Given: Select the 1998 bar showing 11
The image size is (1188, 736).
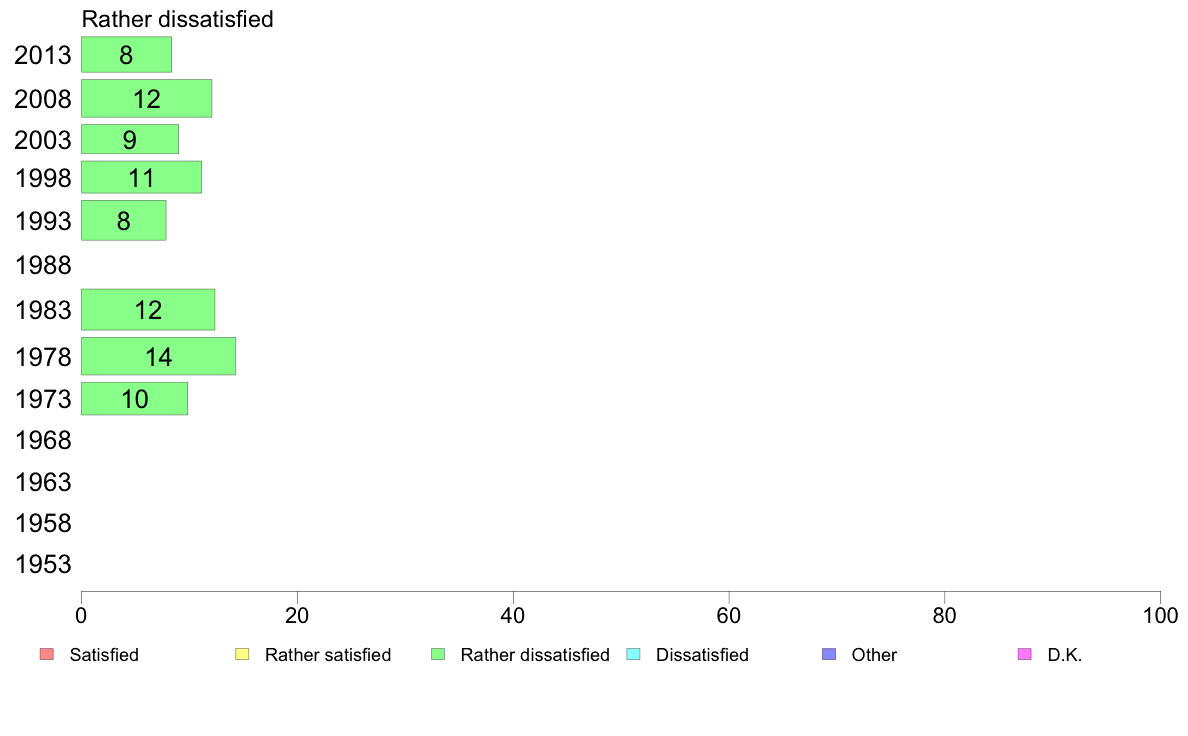Looking at the screenshot, I should point(141,177).
